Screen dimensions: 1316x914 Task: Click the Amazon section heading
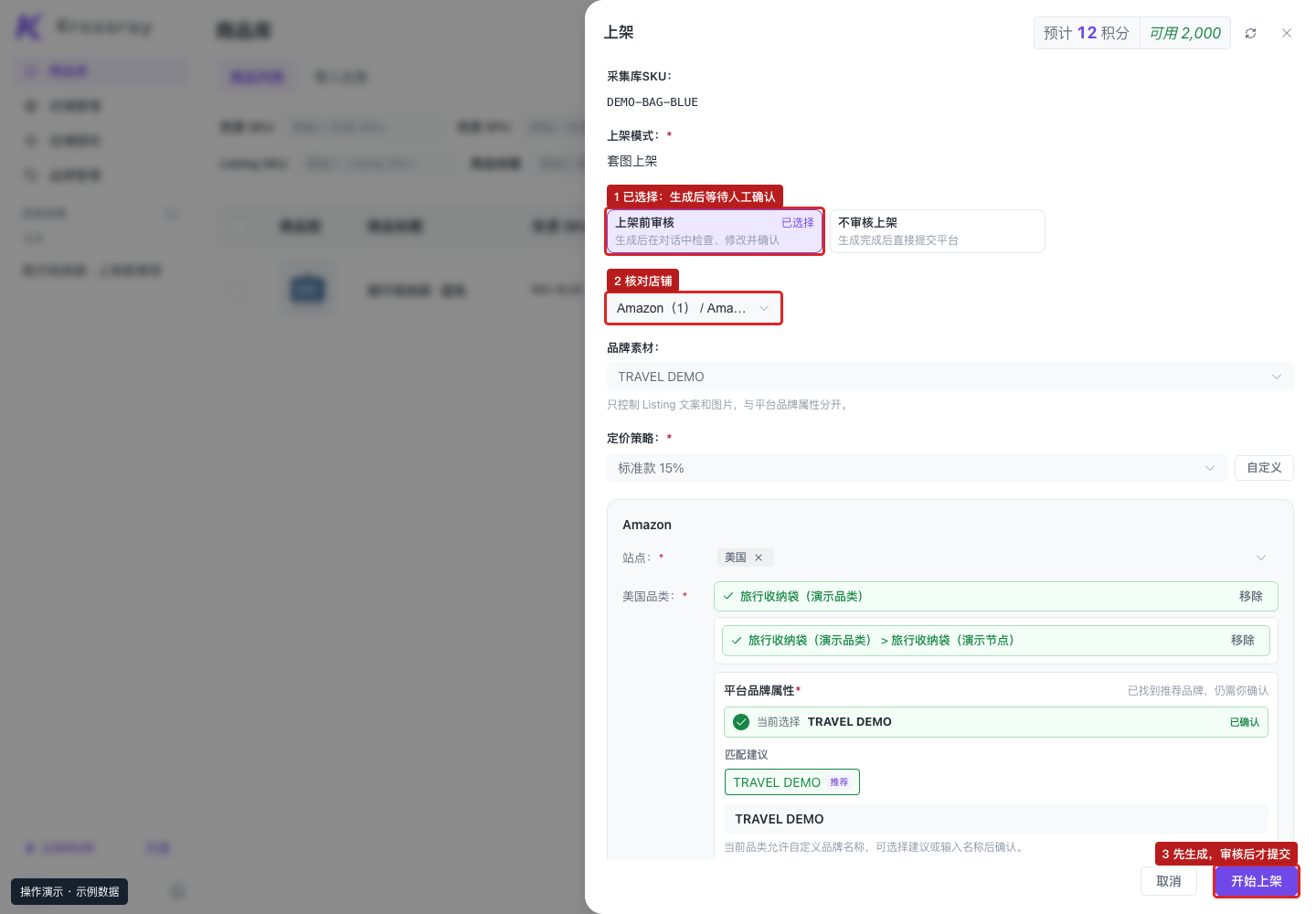click(x=647, y=525)
